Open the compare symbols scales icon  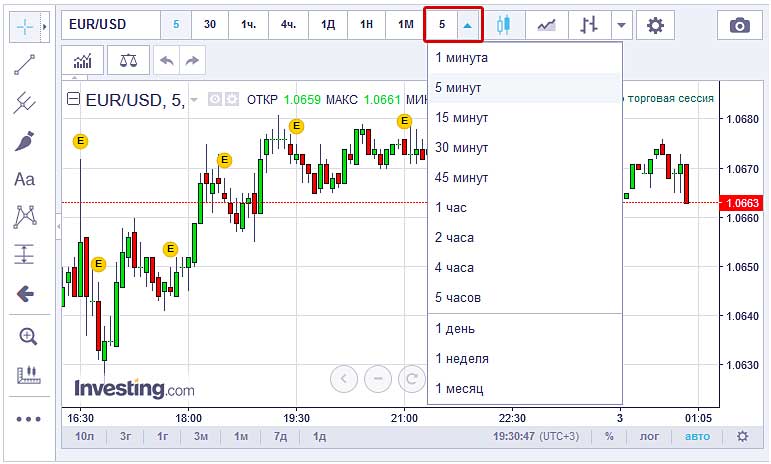point(129,60)
